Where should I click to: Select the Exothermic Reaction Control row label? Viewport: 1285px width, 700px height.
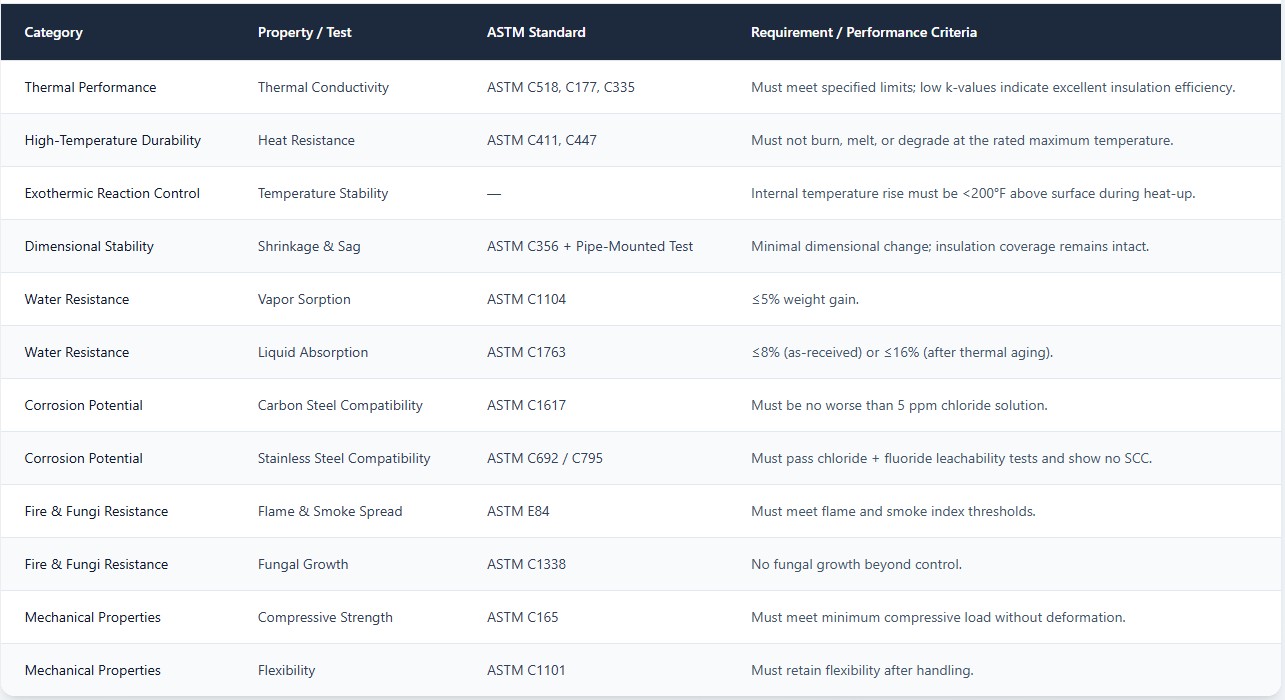point(112,193)
